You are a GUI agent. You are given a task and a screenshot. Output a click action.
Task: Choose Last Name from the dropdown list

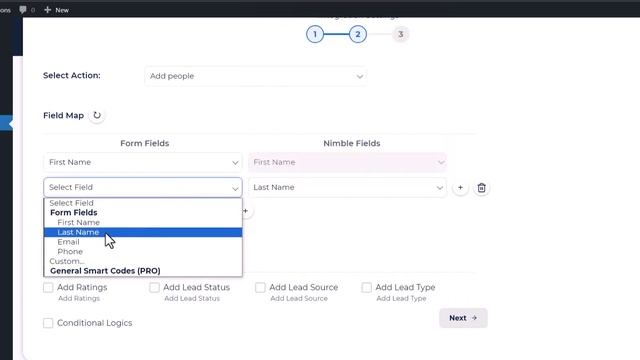pos(143,232)
